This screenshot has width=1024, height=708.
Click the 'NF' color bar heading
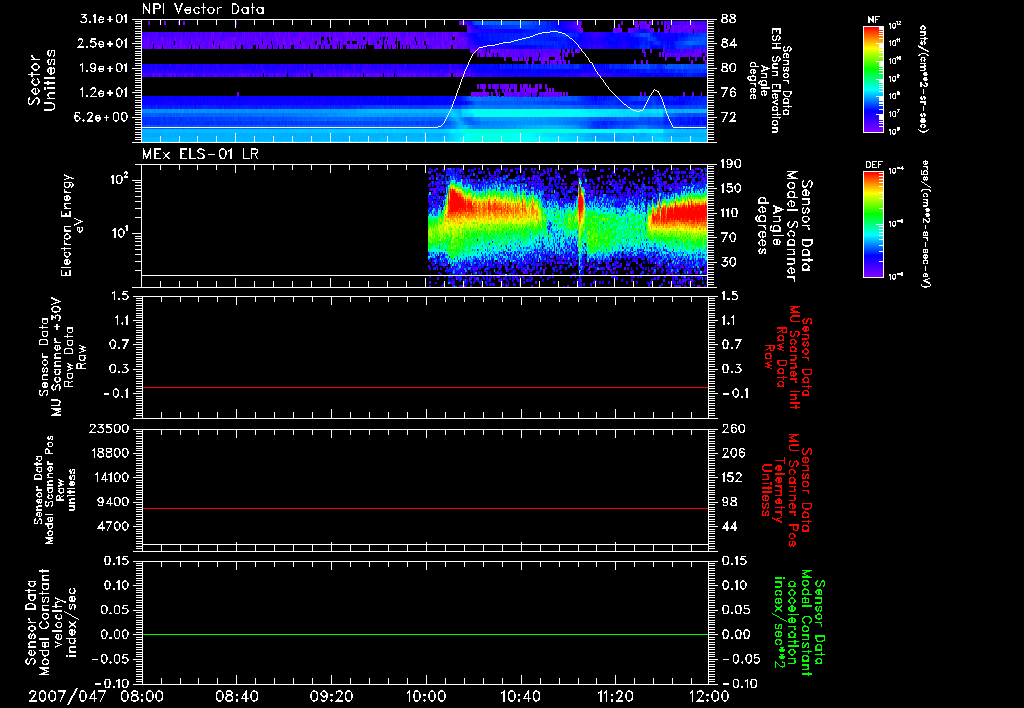coord(873,20)
